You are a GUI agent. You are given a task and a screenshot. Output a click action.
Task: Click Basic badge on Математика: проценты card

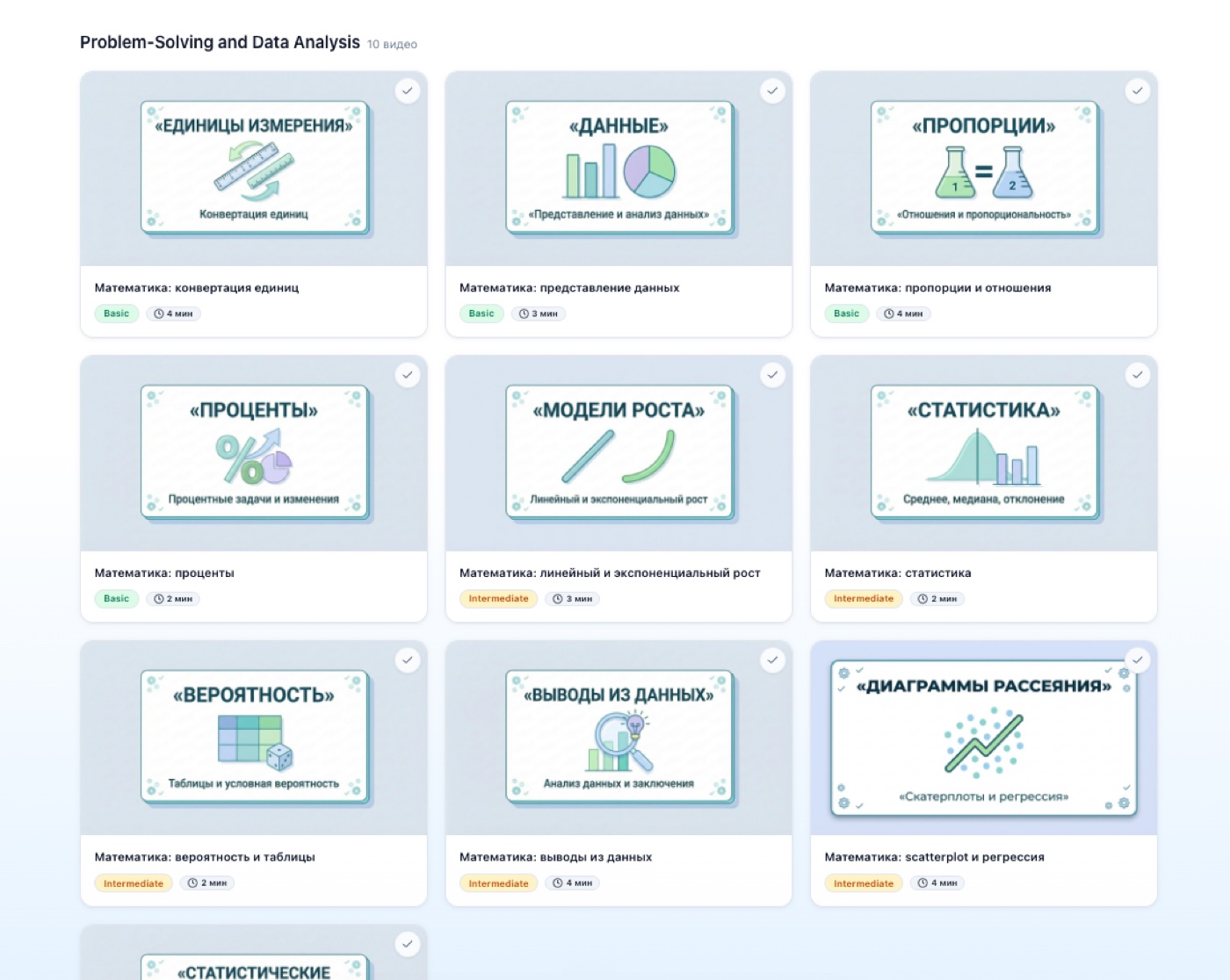point(116,599)
